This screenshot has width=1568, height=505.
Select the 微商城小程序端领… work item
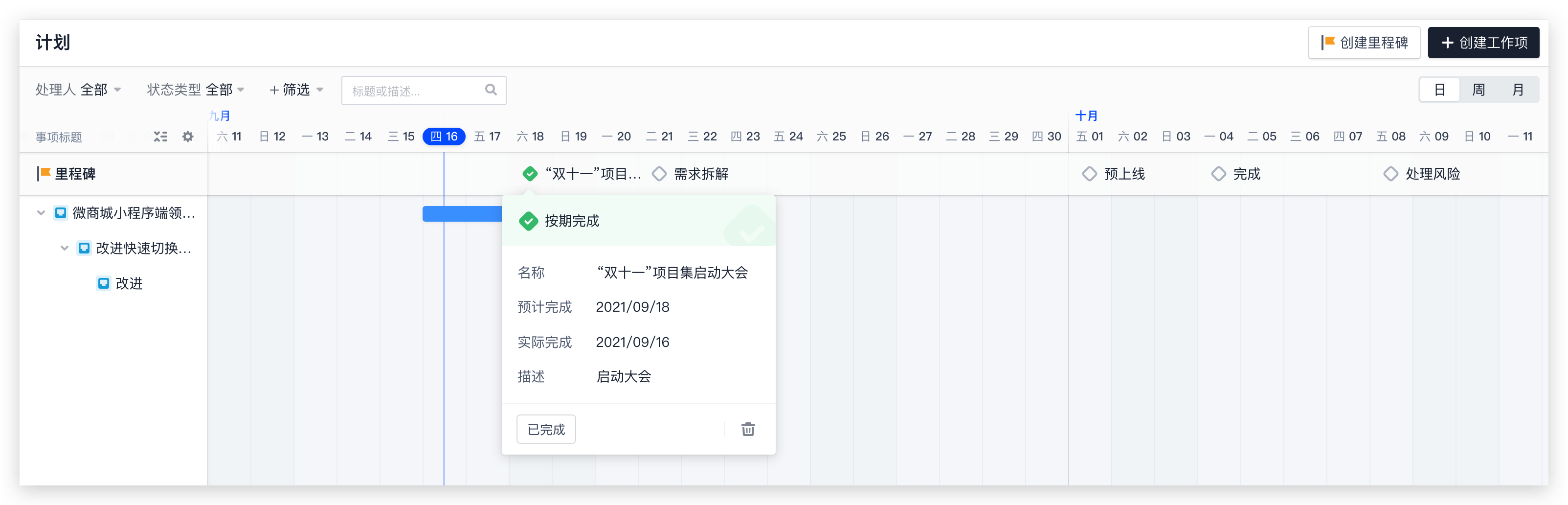(x=134, y=212)
